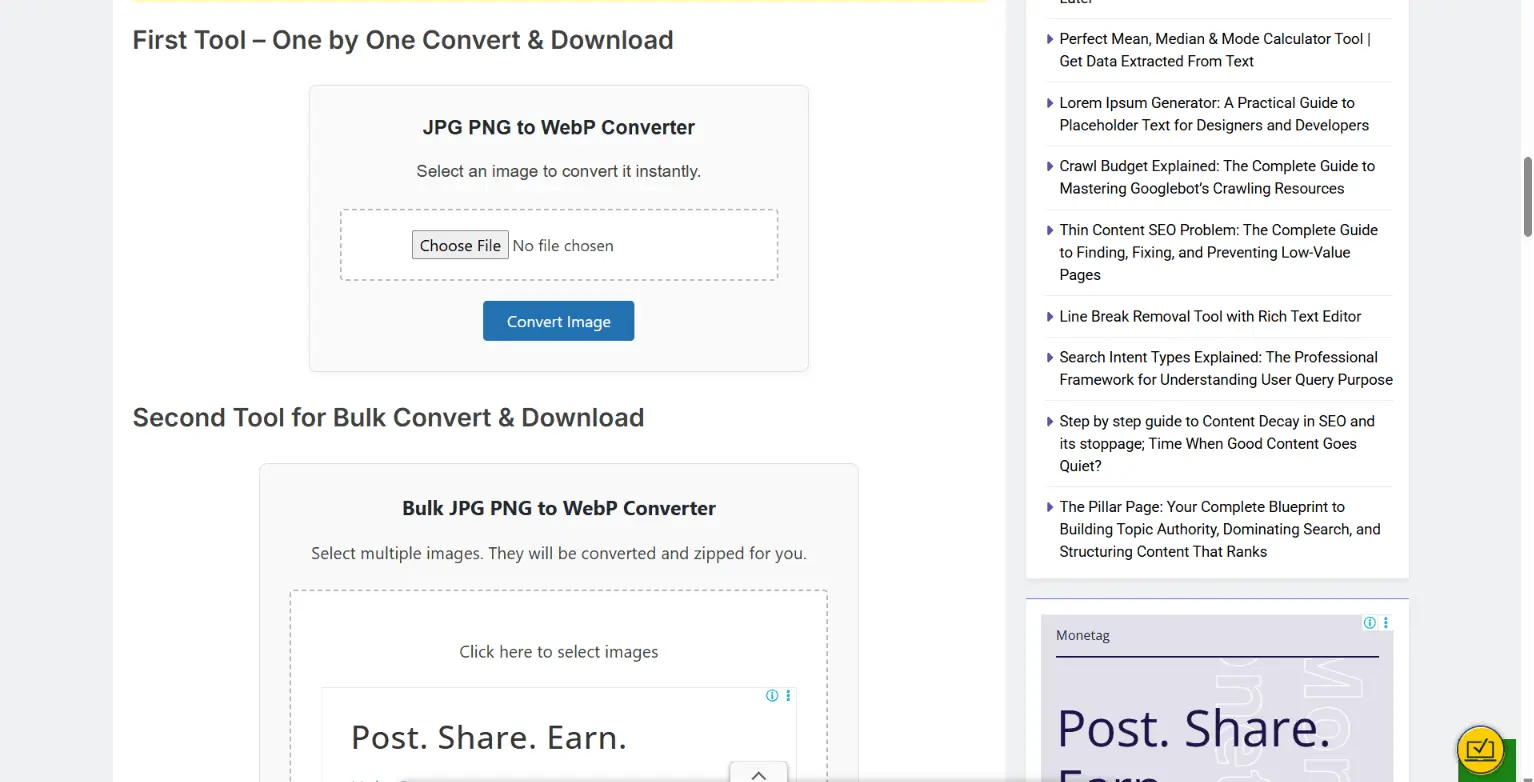Open the Mean, Median & Mode Calculator link
Viewport: 1534px width, 782px height.
[1215, 50]
